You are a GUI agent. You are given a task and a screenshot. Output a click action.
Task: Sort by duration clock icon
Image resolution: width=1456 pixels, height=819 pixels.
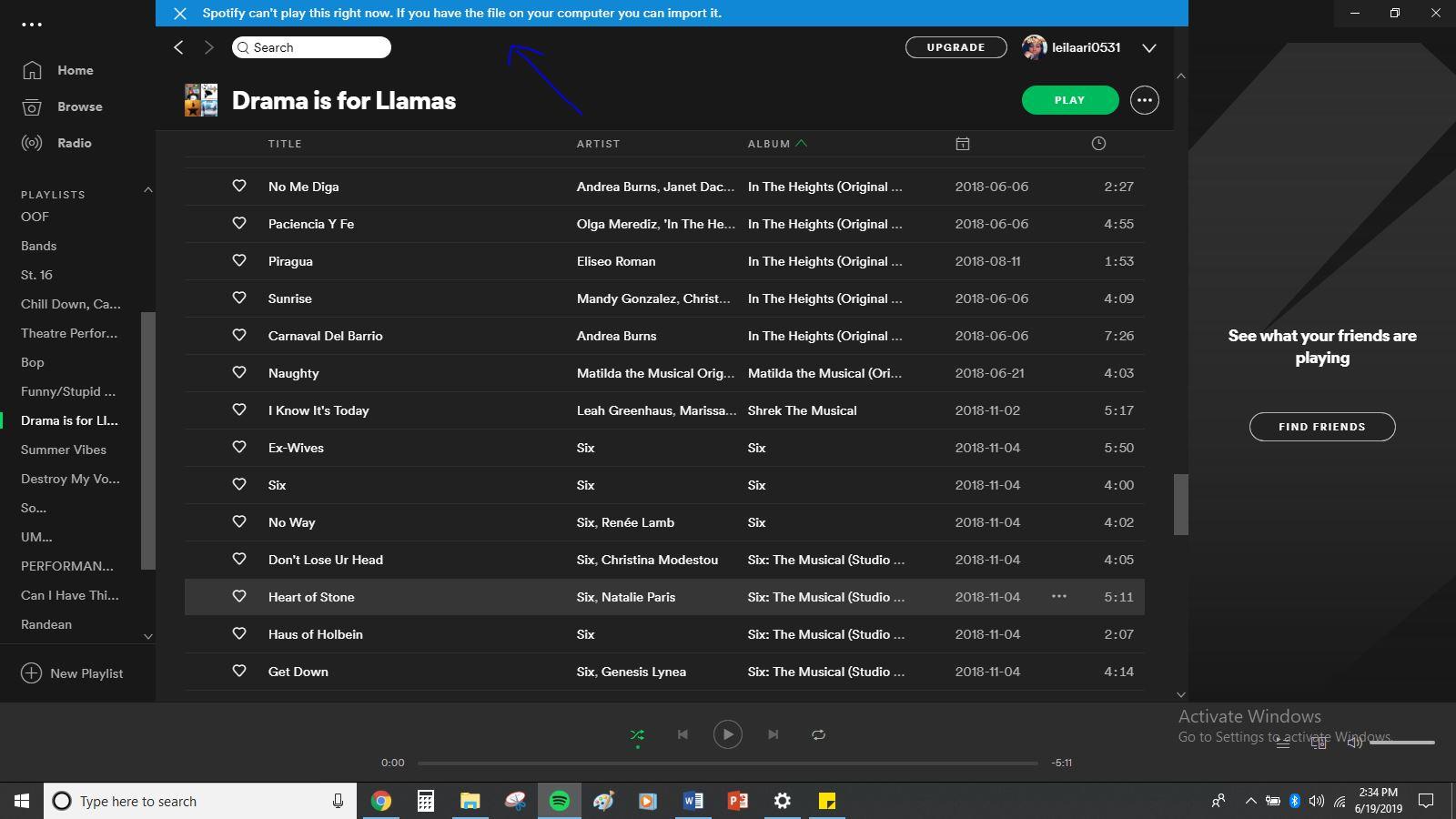click(1098, 144)
